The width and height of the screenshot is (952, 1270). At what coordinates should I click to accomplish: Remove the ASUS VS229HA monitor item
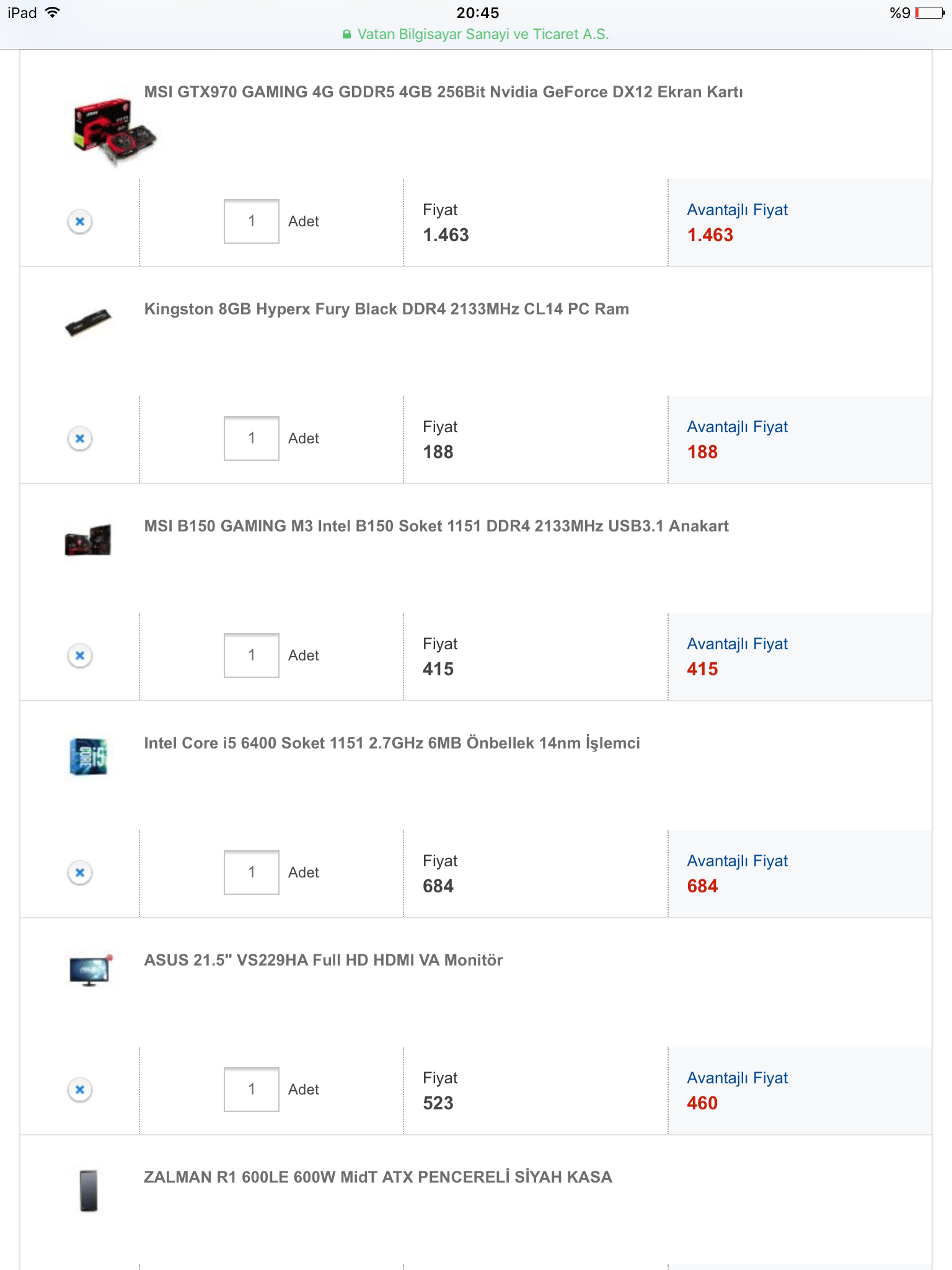tap(80, 1090)
